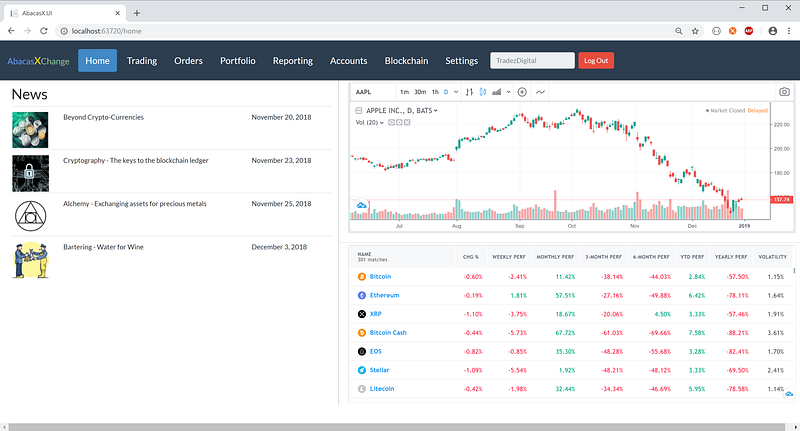Click the EOS coin icon

pyautogui.click(x=362, y=351)
